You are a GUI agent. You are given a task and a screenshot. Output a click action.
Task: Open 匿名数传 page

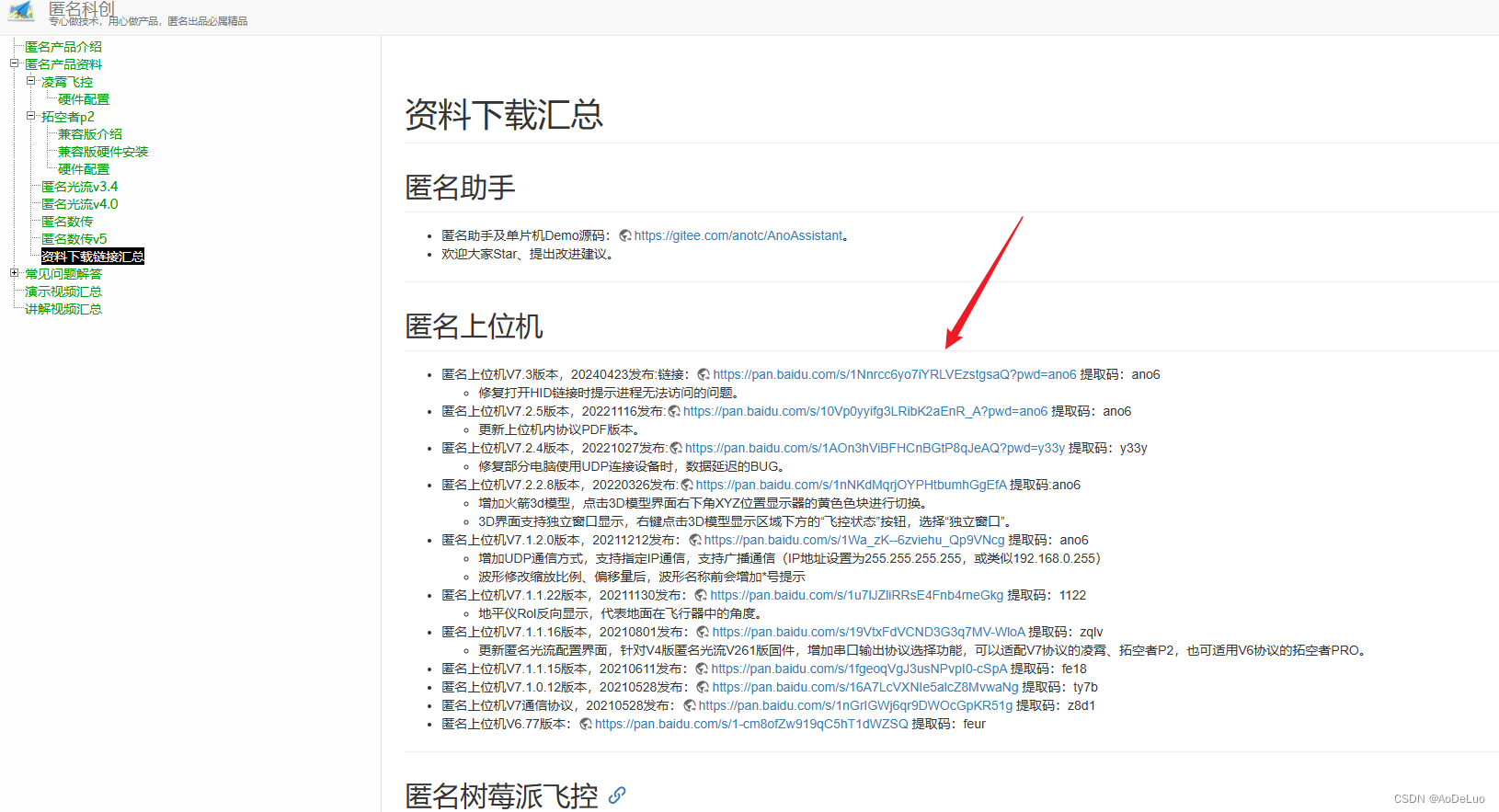(67, 222)
